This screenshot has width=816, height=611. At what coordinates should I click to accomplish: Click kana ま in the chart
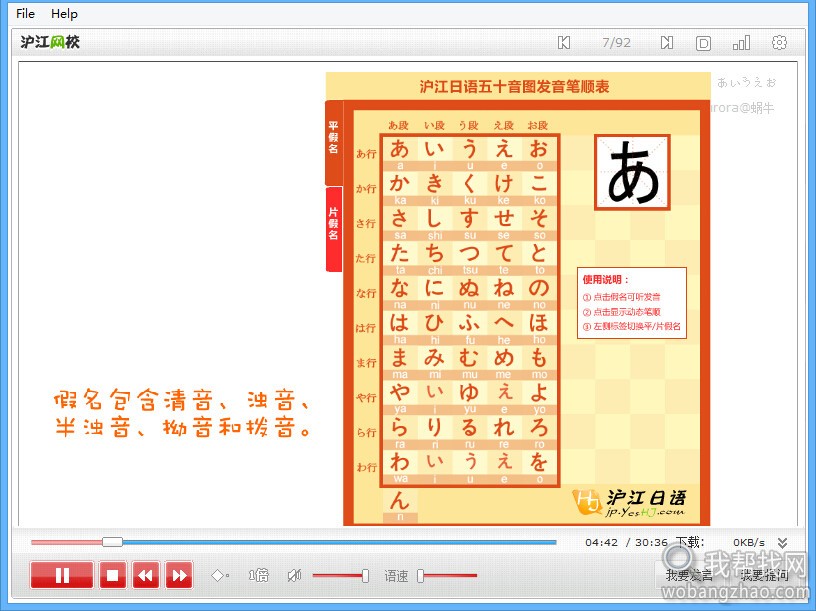(400, 358)
